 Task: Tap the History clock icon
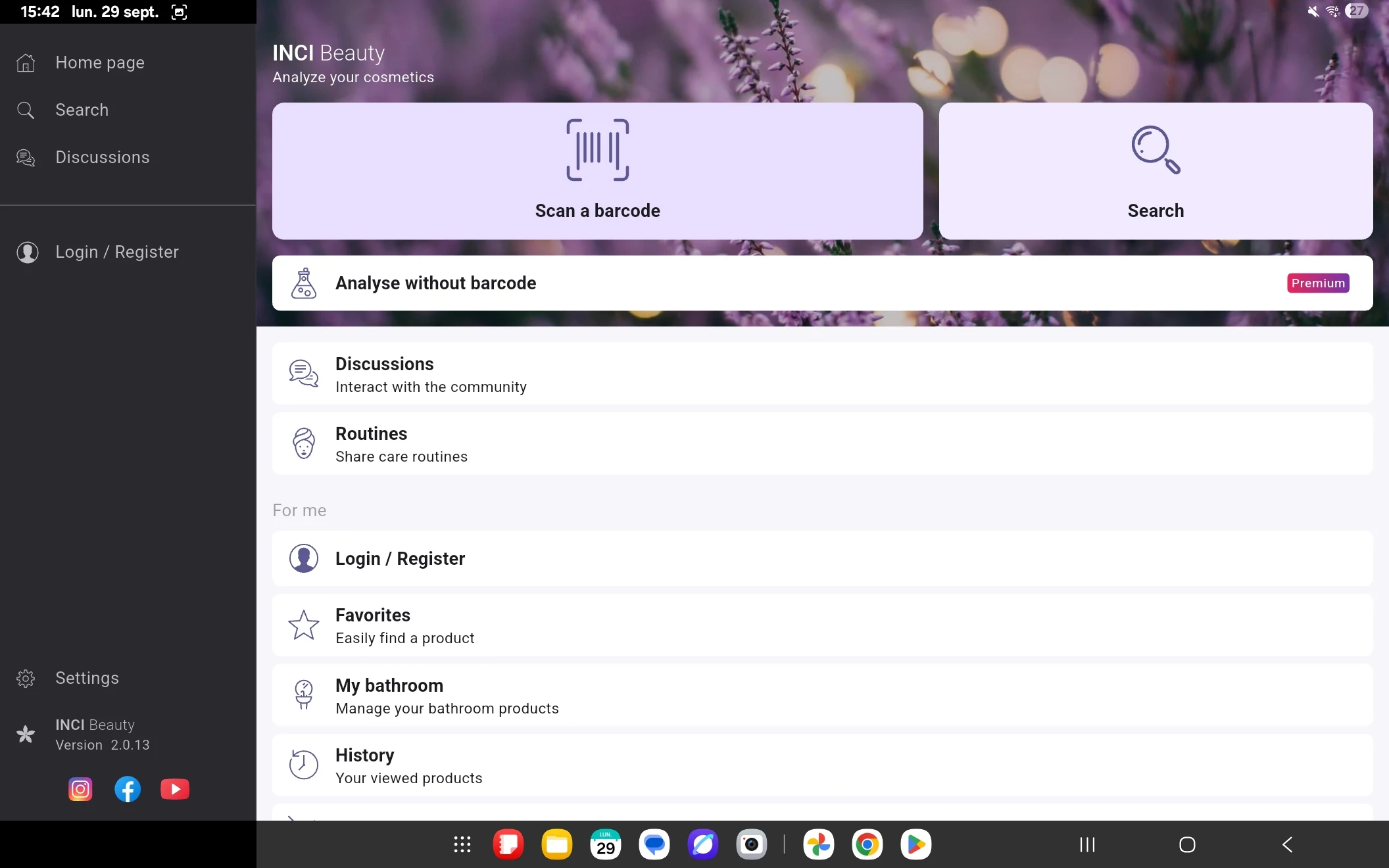pos(304,765)
